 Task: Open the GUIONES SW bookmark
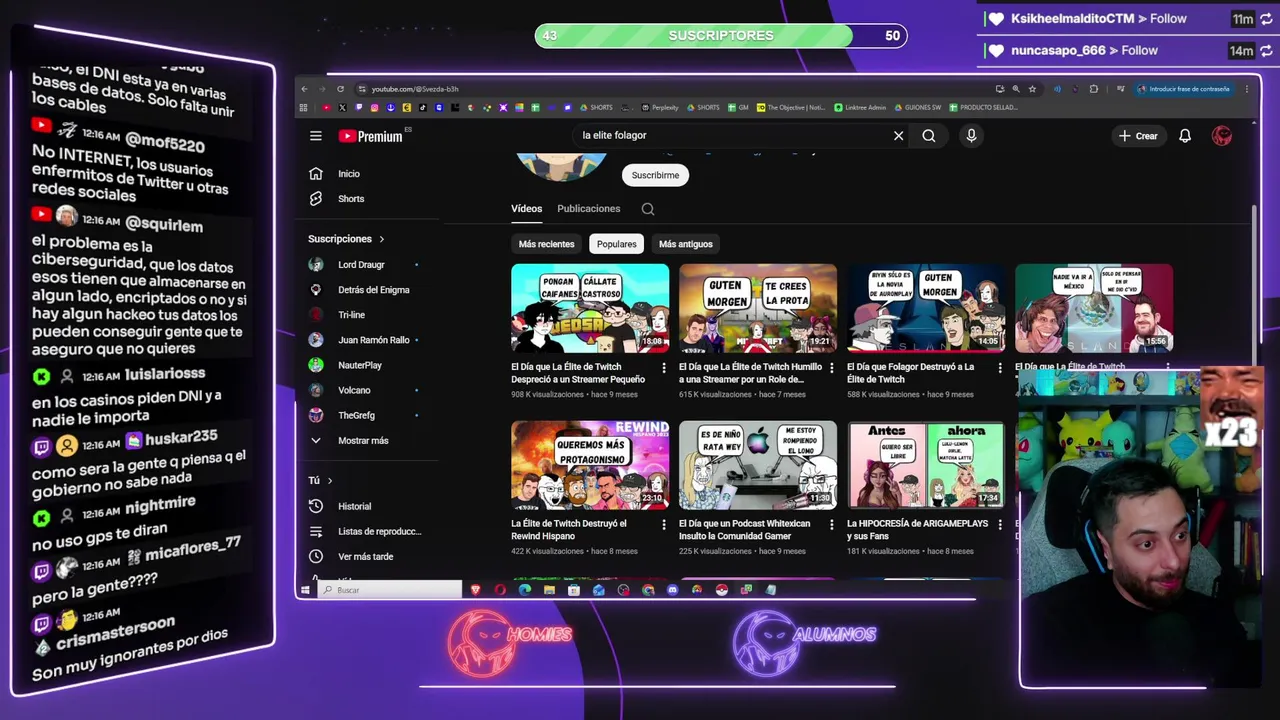click(918, 107)
